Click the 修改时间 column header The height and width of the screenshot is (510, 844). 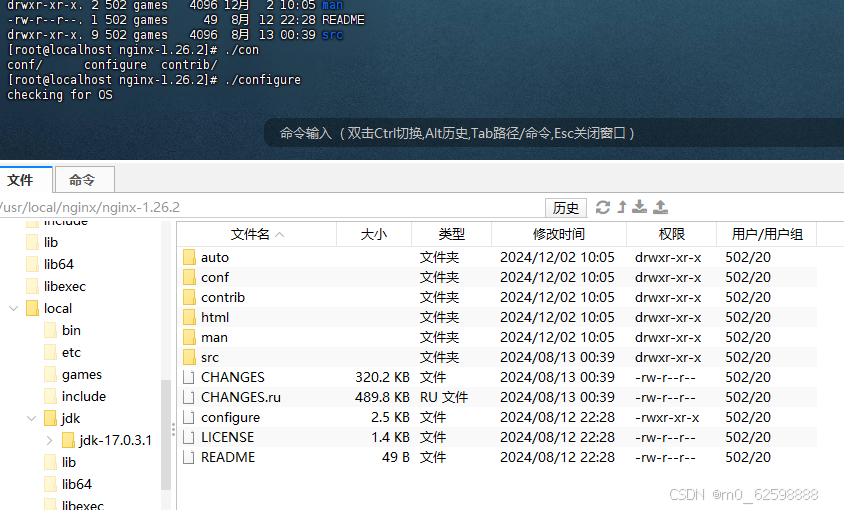[559, 234]
